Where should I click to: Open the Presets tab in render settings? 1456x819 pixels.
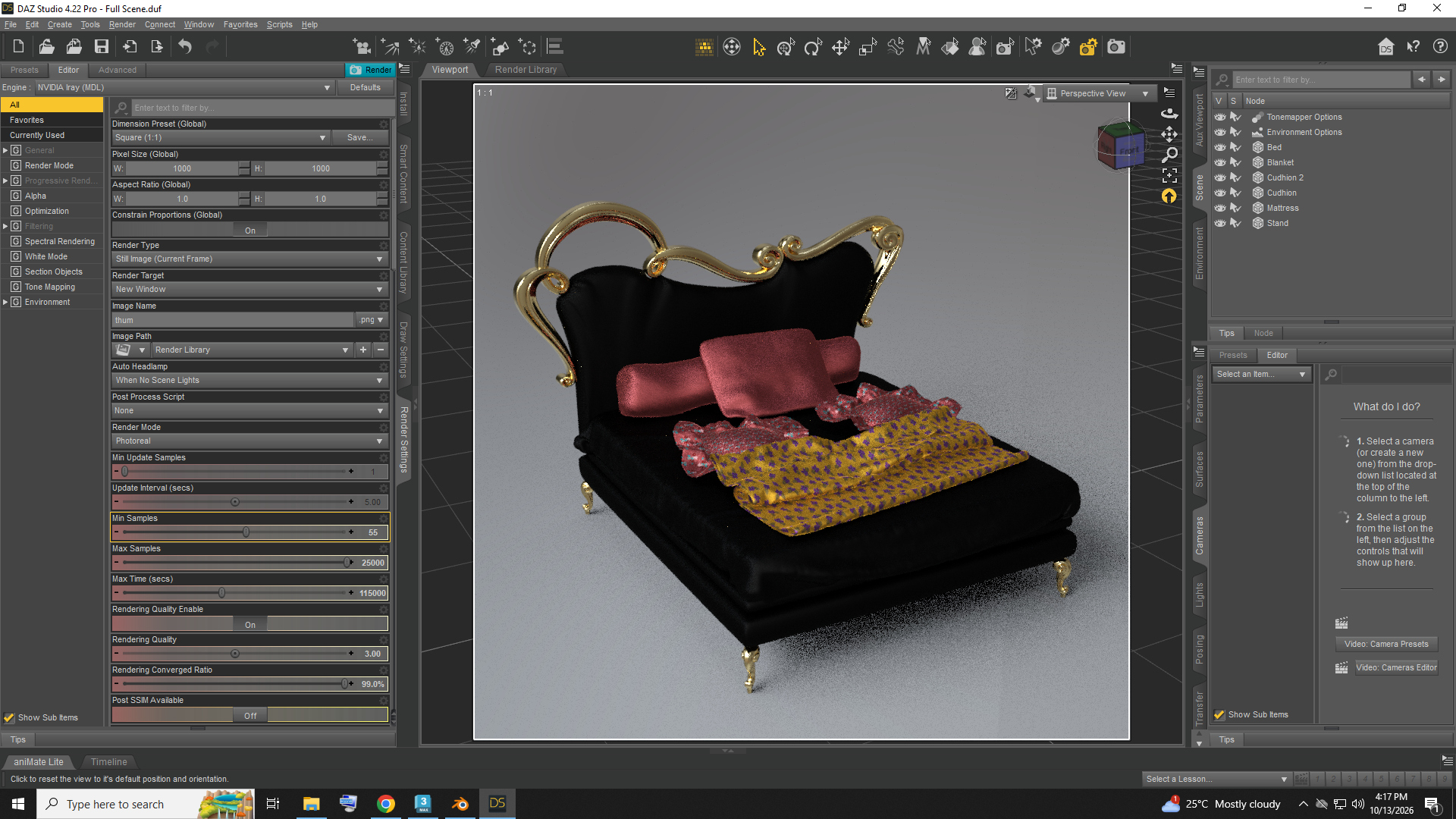tap(24, 70)
